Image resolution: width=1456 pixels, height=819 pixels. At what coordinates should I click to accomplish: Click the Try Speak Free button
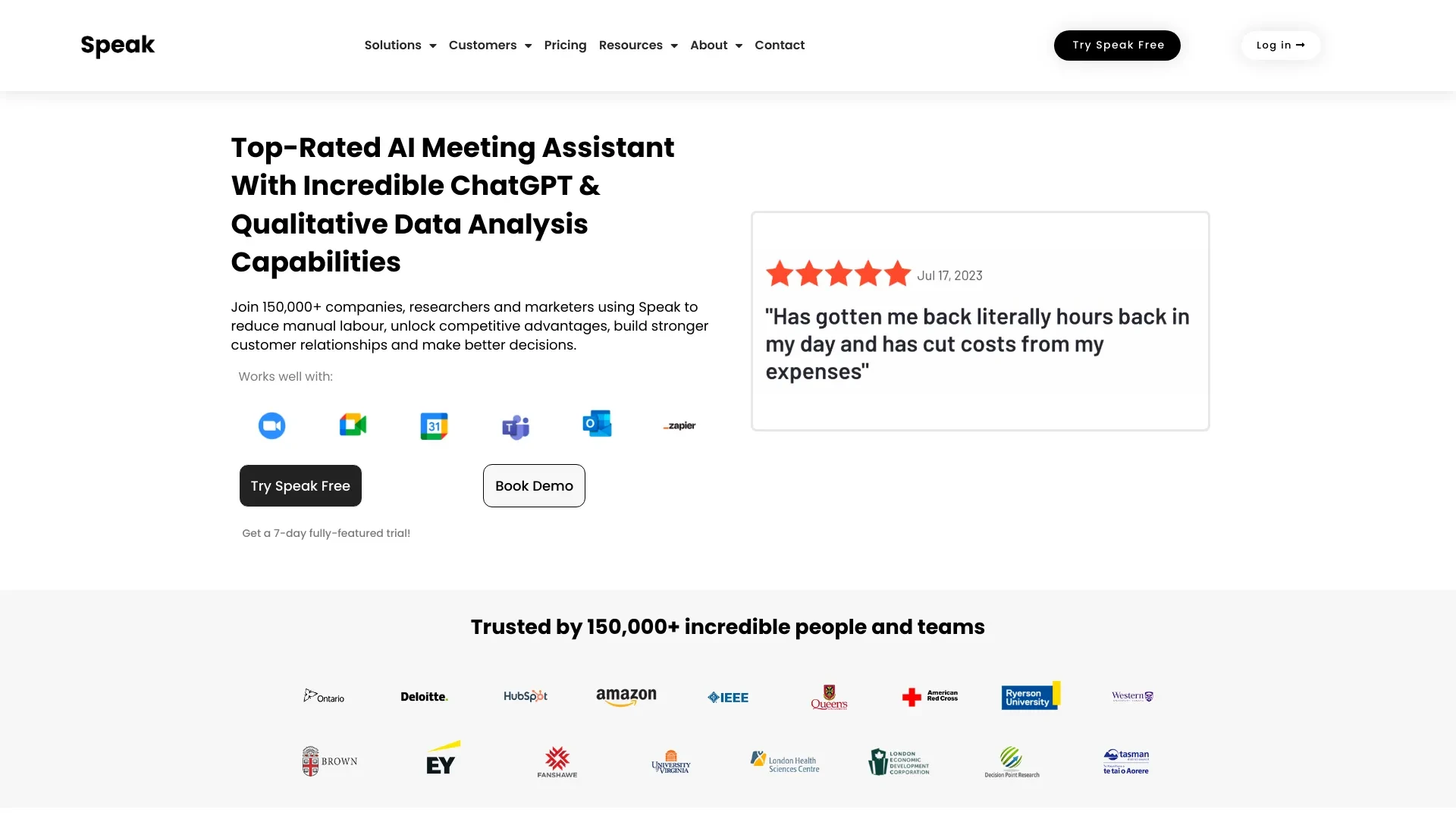pos(1116,45)
